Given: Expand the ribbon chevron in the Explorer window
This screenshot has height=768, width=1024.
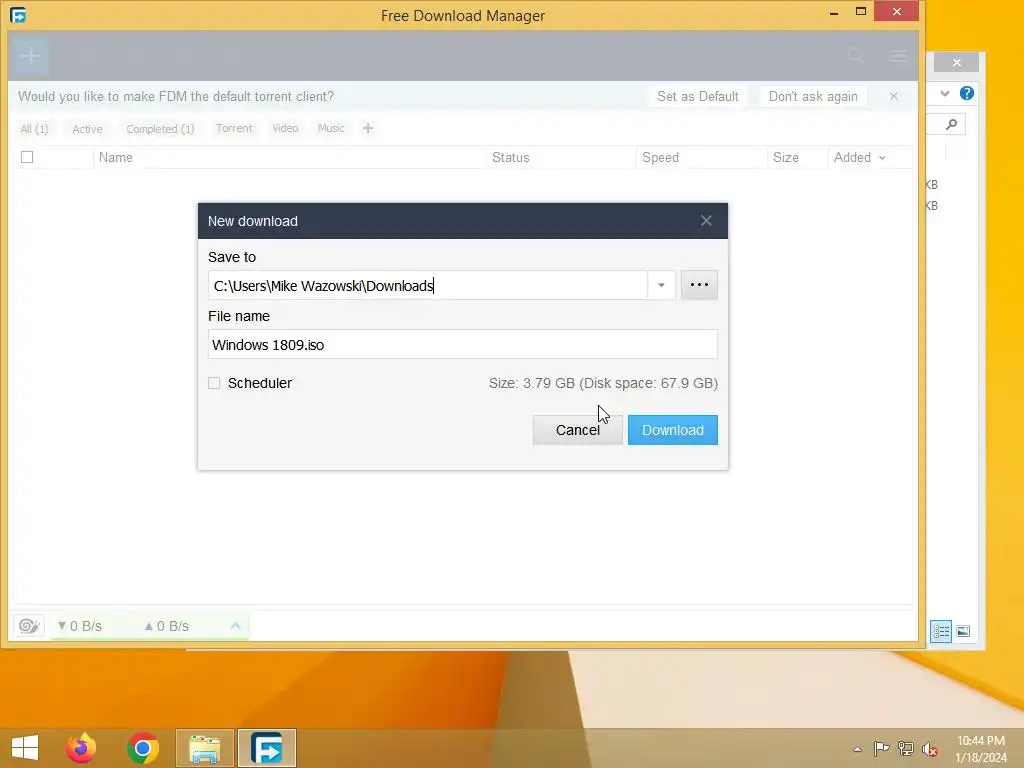Looking at the screenshot, I should click(944, 93).
